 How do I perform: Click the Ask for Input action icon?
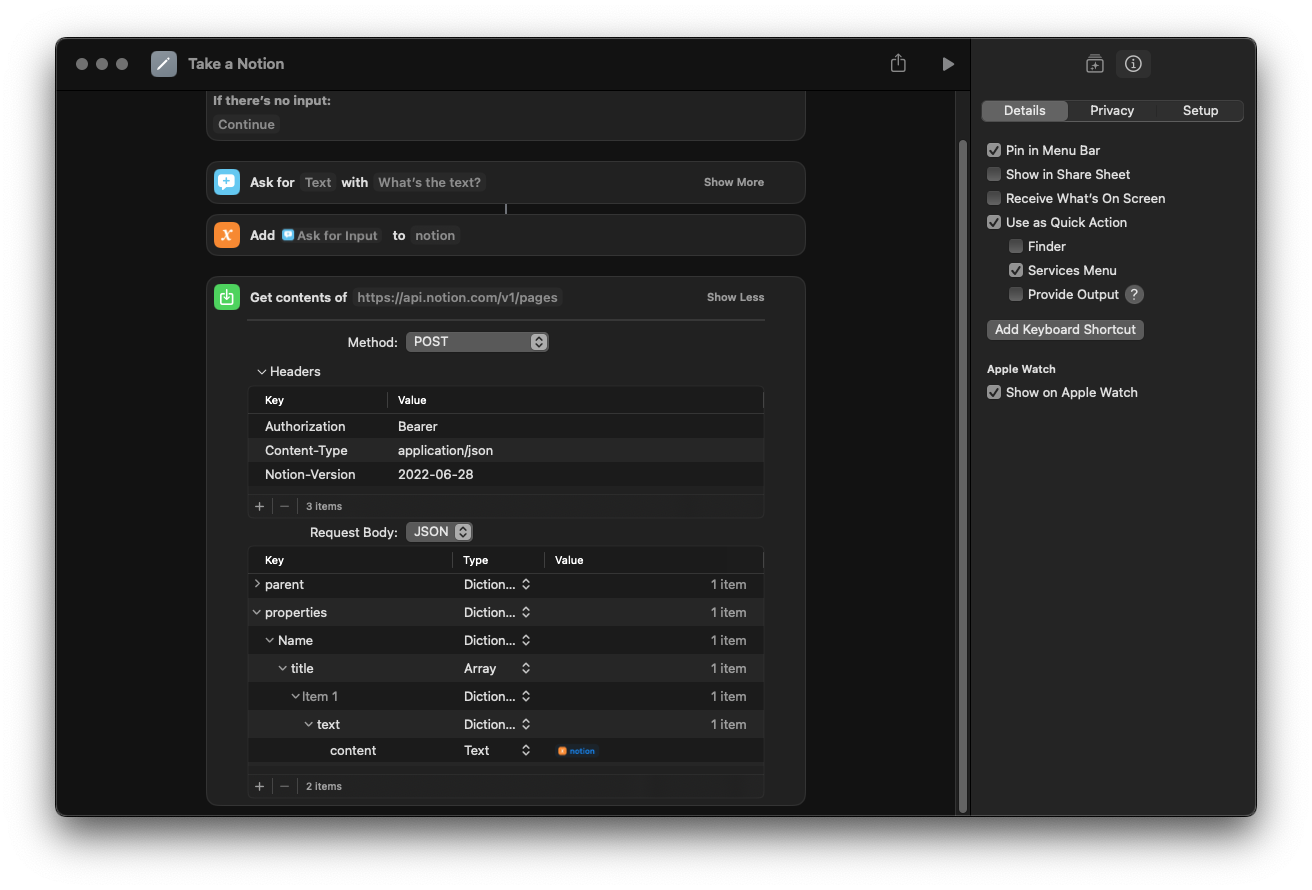pyautogui.click(x=227, y=182)
